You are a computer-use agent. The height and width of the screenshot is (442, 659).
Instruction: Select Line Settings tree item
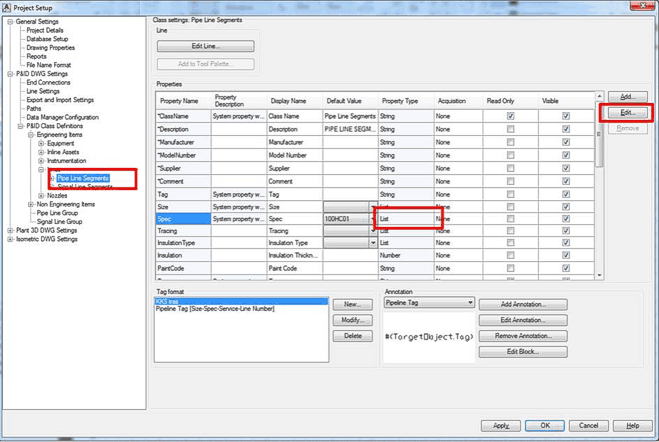[43, 91]
